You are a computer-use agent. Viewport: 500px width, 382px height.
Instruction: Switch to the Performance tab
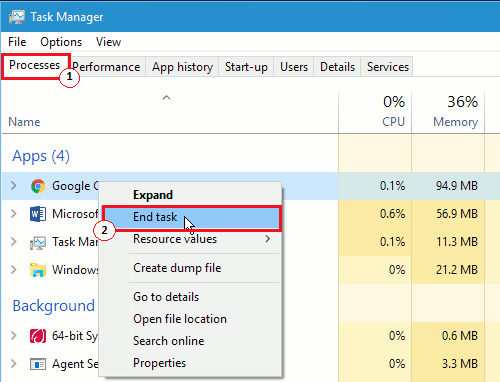tap(106, 67)
